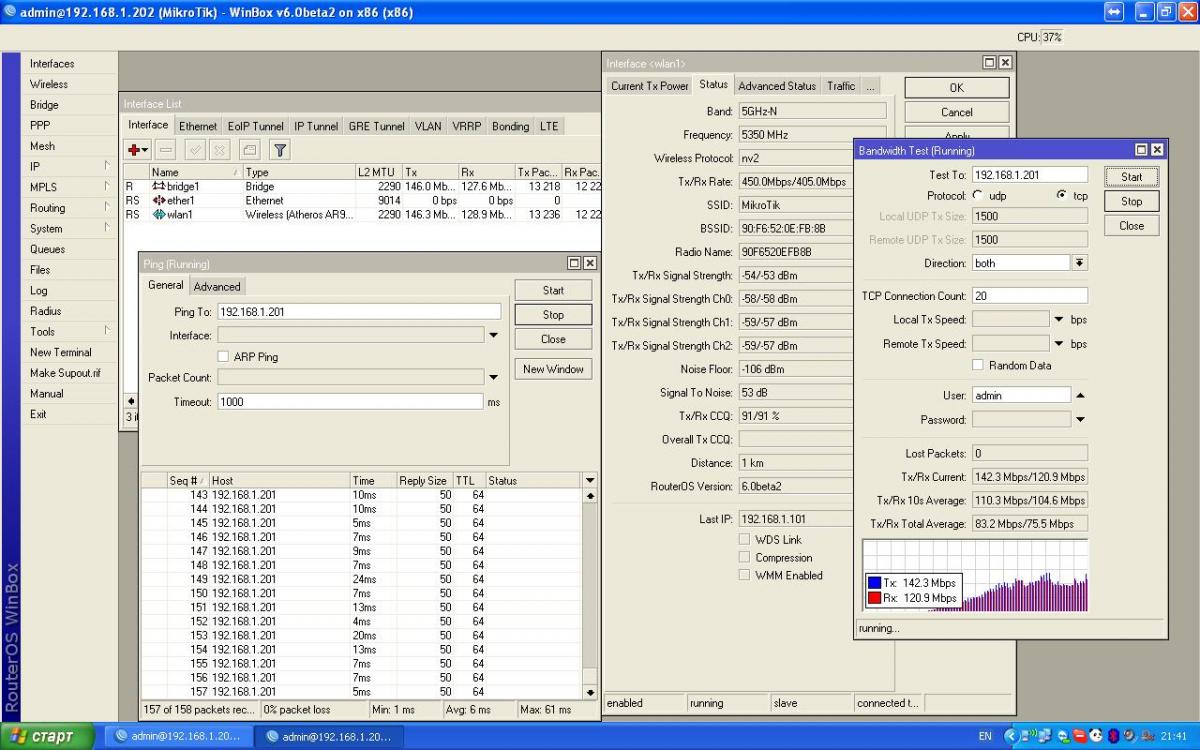Screen dimensions: 1200x750
Task: Click the New Window button in Ping
Action: (553, 369)
